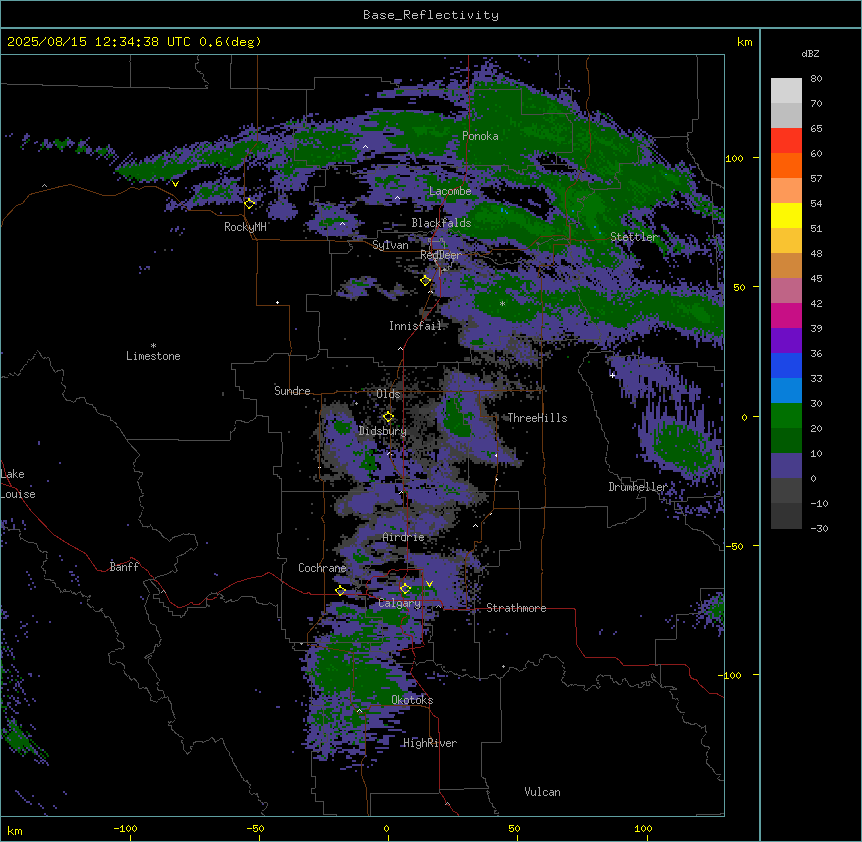Select the orange 60-57 dBZ legend swatch
Viewport: 862px width, 842px height.
786,165
